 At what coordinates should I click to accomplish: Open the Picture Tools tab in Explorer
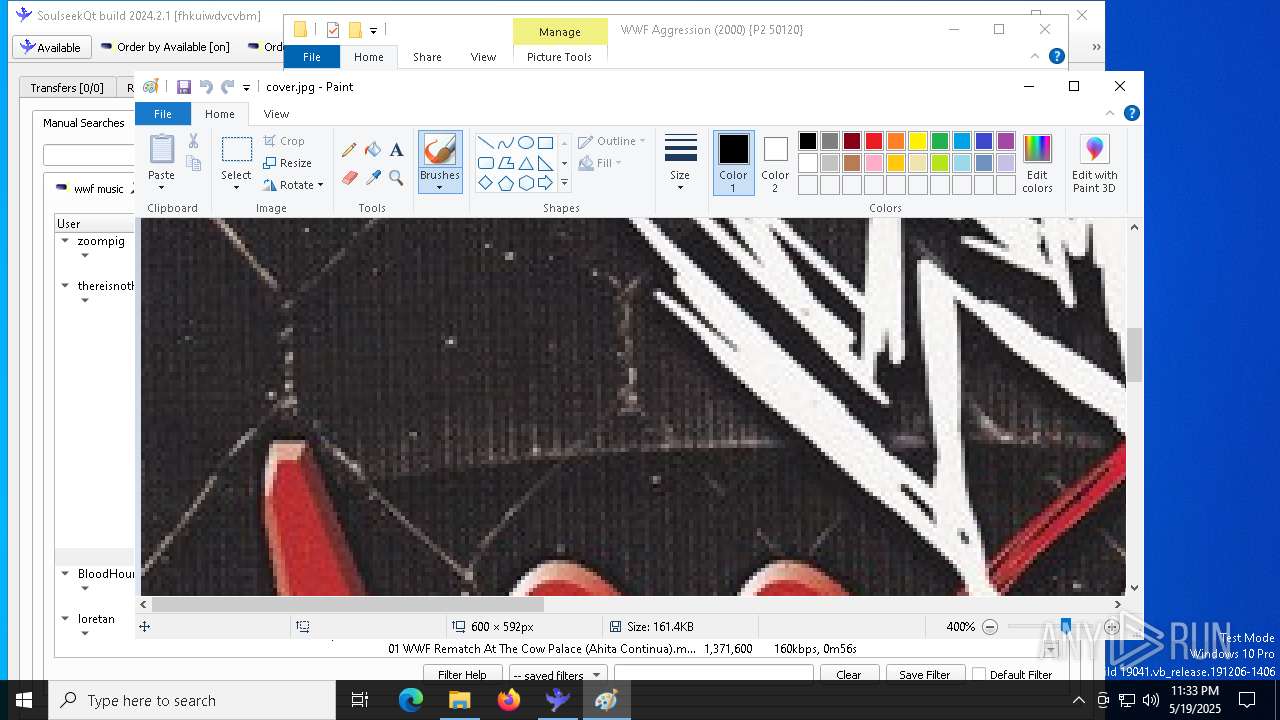tap(559, 57)
